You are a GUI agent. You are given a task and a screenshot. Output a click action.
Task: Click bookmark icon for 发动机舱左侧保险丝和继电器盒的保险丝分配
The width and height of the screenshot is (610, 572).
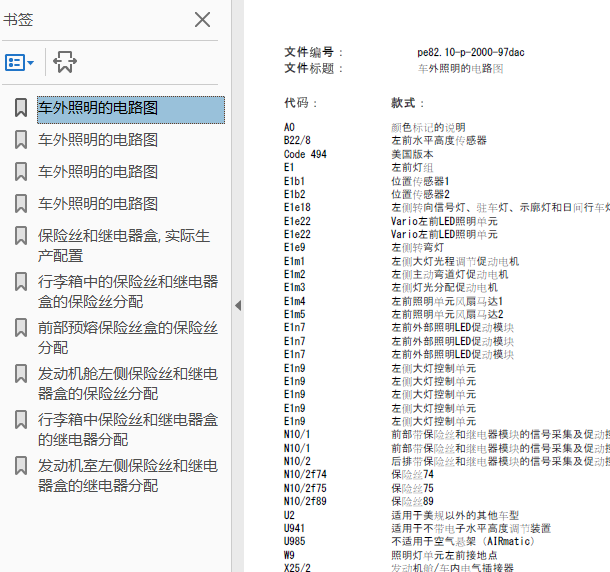(21, 374)
